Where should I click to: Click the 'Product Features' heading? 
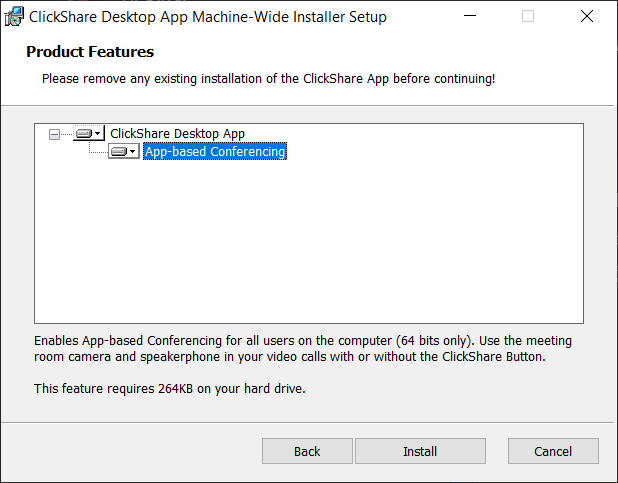point(90,52)
